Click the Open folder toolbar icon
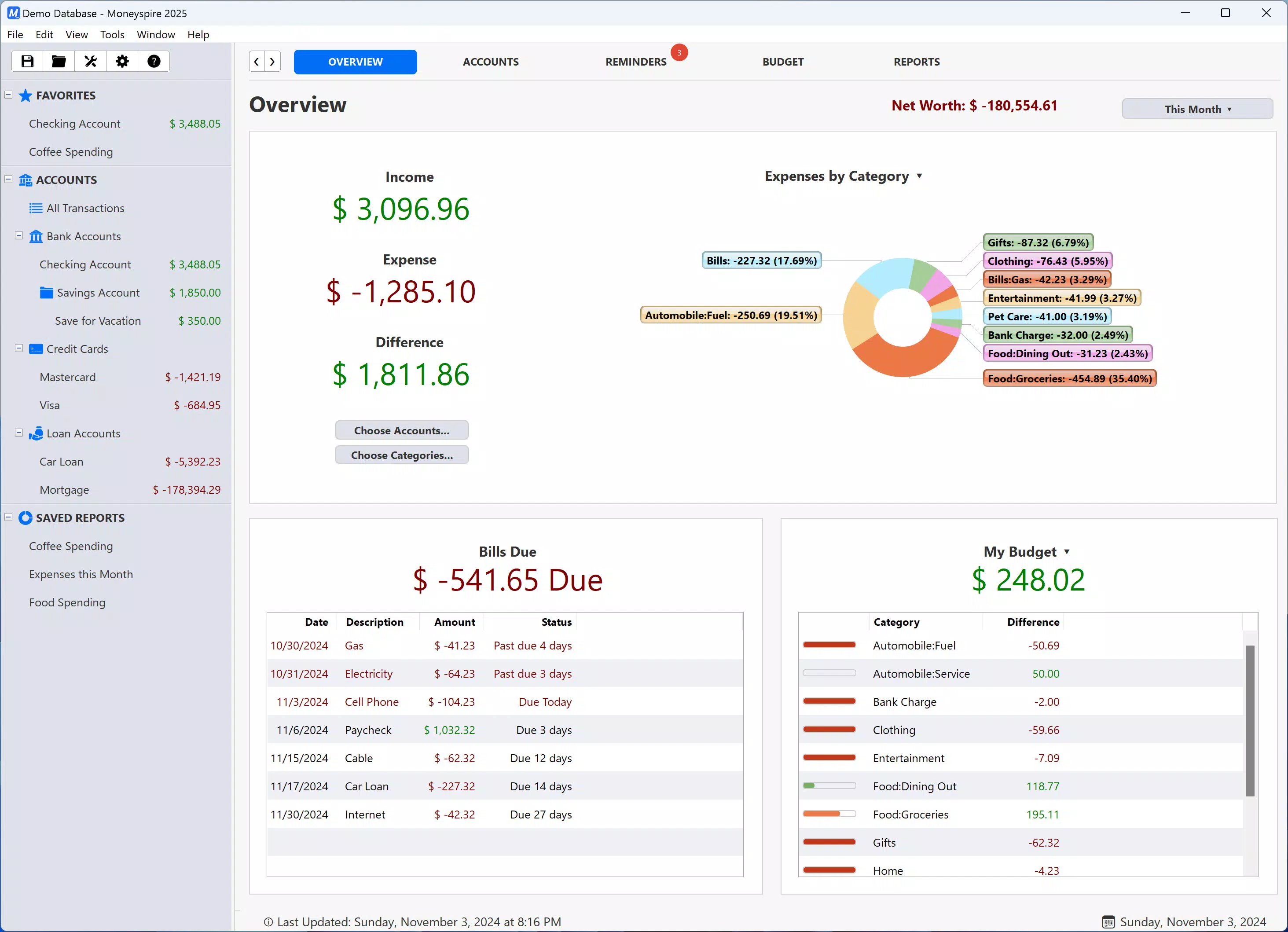 (59, 61)
